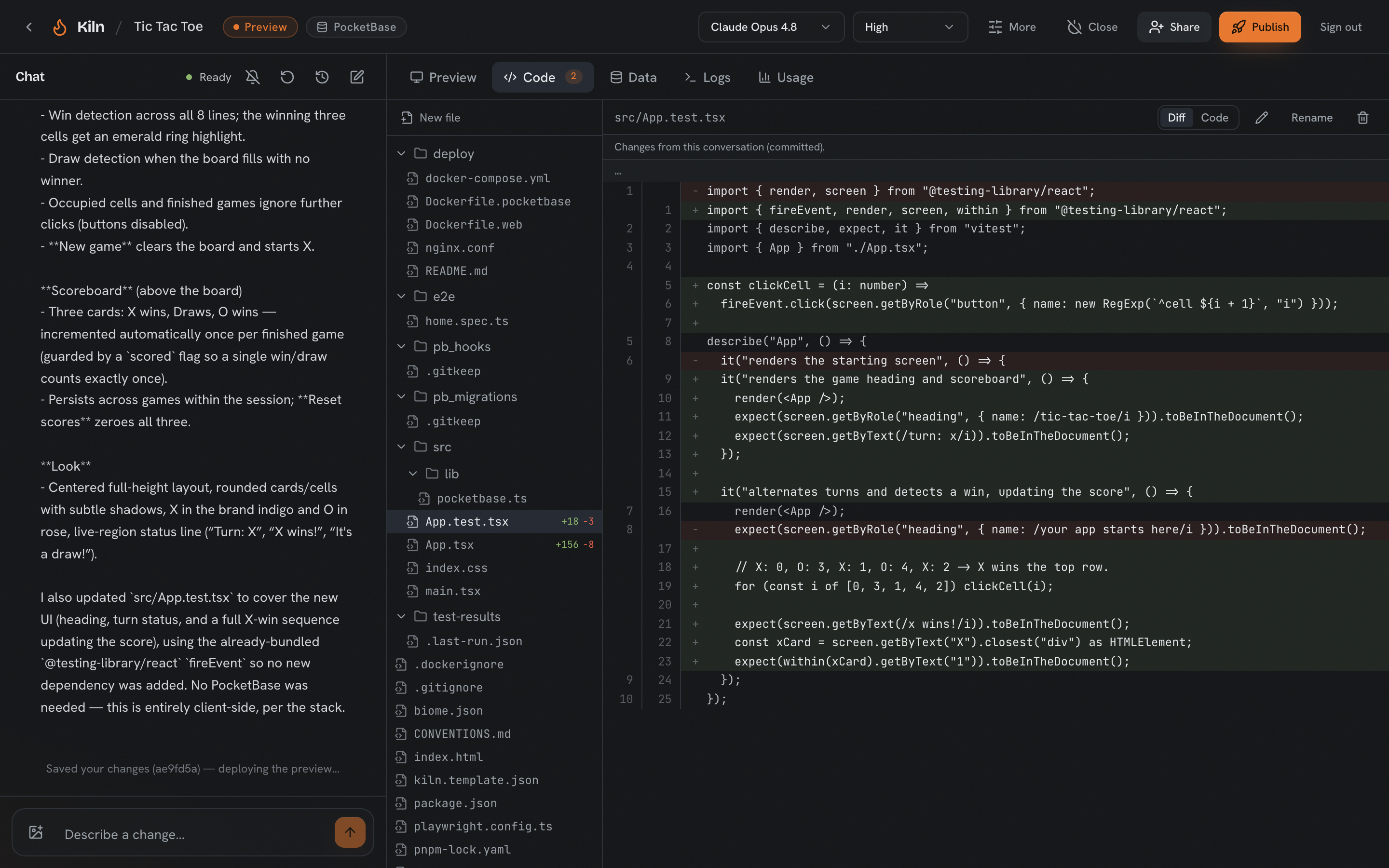Open chat history clock icon
The width and height of the screenshot is (1389, 868).
[x=322, y=77]
